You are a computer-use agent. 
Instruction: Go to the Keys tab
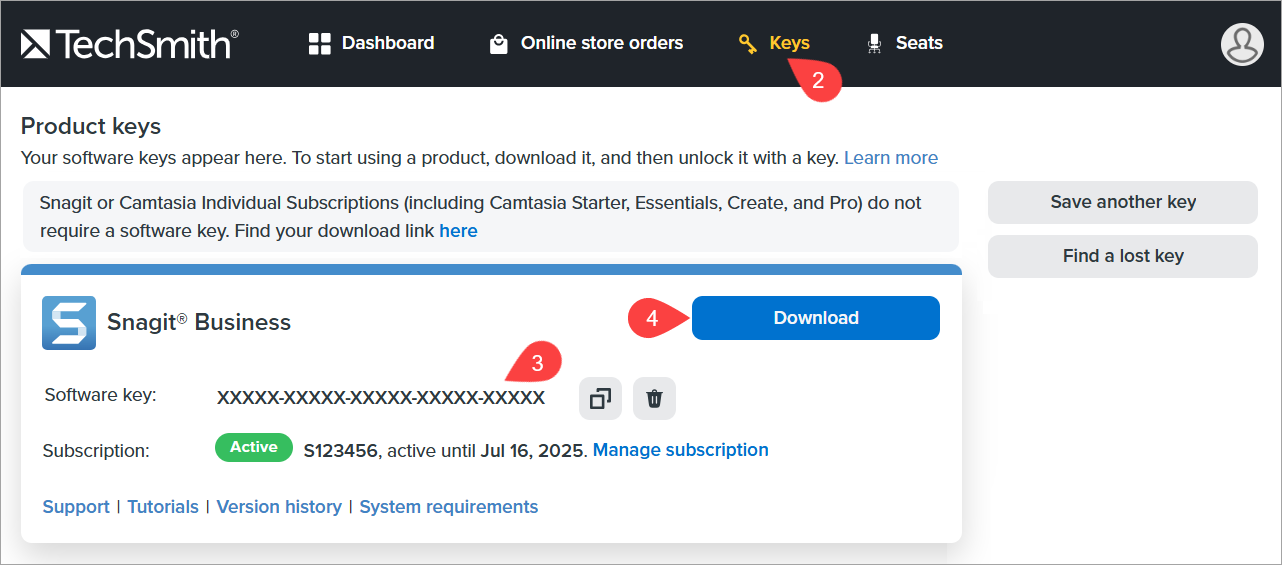(774, 43)
